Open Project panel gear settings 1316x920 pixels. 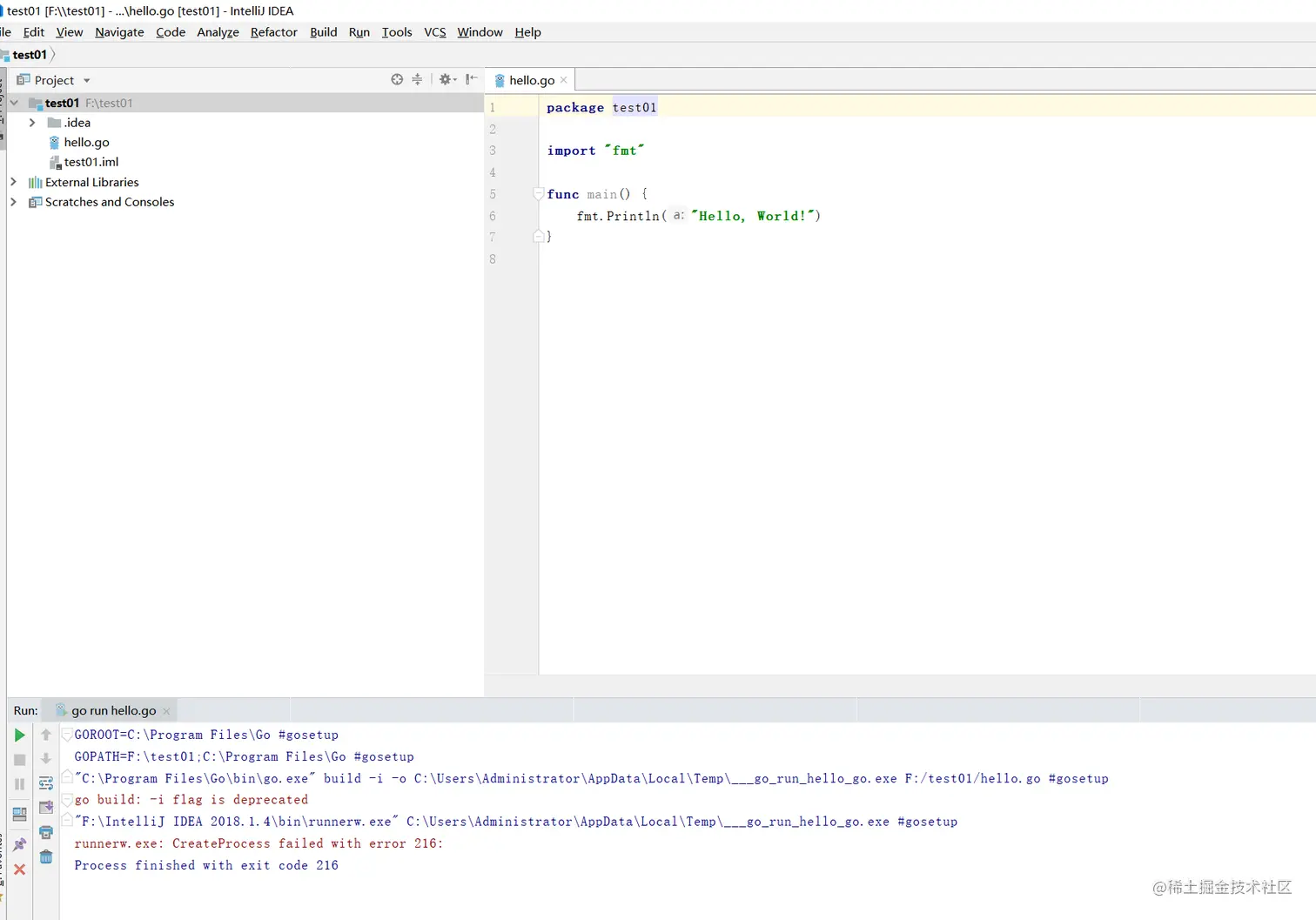[447, 79]
